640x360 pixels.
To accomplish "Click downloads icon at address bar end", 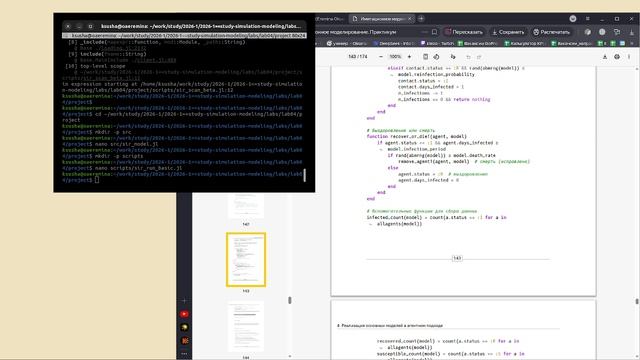I will (631, 32).
